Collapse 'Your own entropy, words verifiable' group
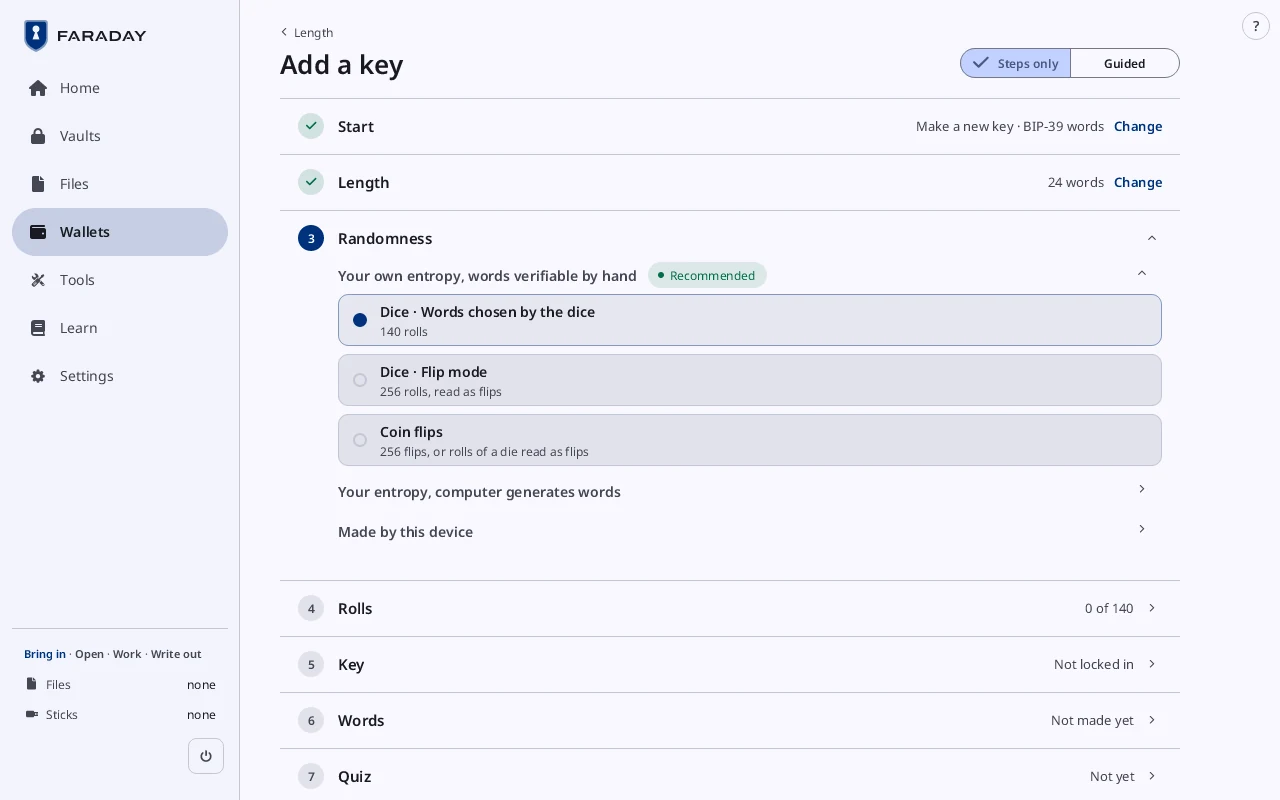The height and width of the screenshot is (800, 1280). coord(1142,273)
